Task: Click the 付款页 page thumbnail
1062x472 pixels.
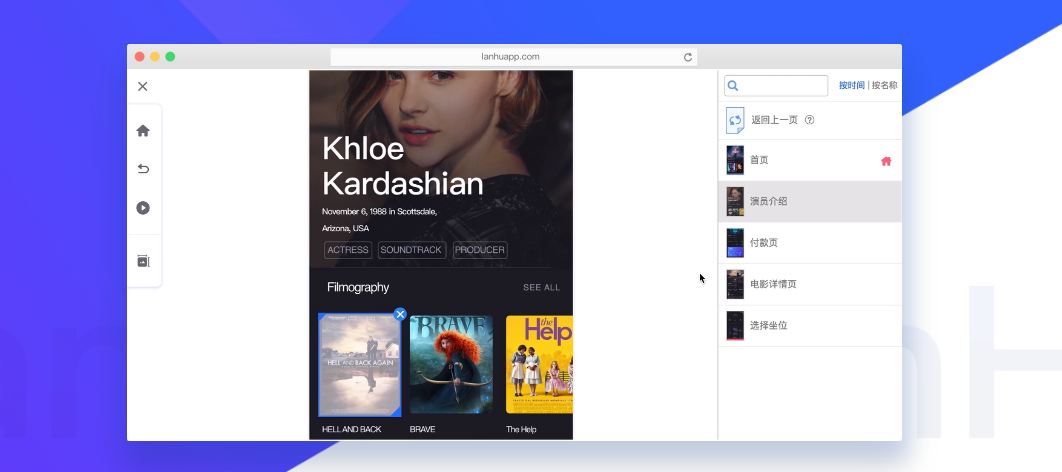Action: pyautogui.click(x=735, y=243)
